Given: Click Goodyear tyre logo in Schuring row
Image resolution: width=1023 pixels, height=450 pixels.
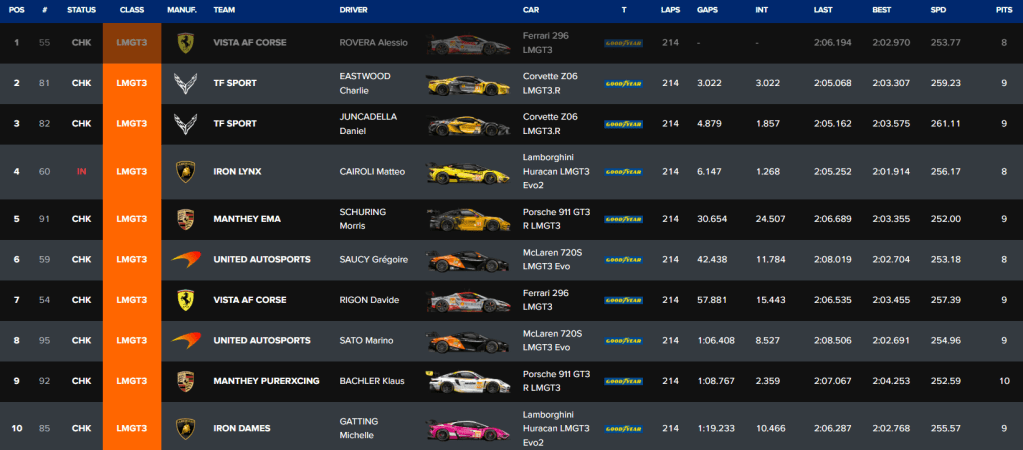Looking at the screenshot, I should tap(623, 219).
